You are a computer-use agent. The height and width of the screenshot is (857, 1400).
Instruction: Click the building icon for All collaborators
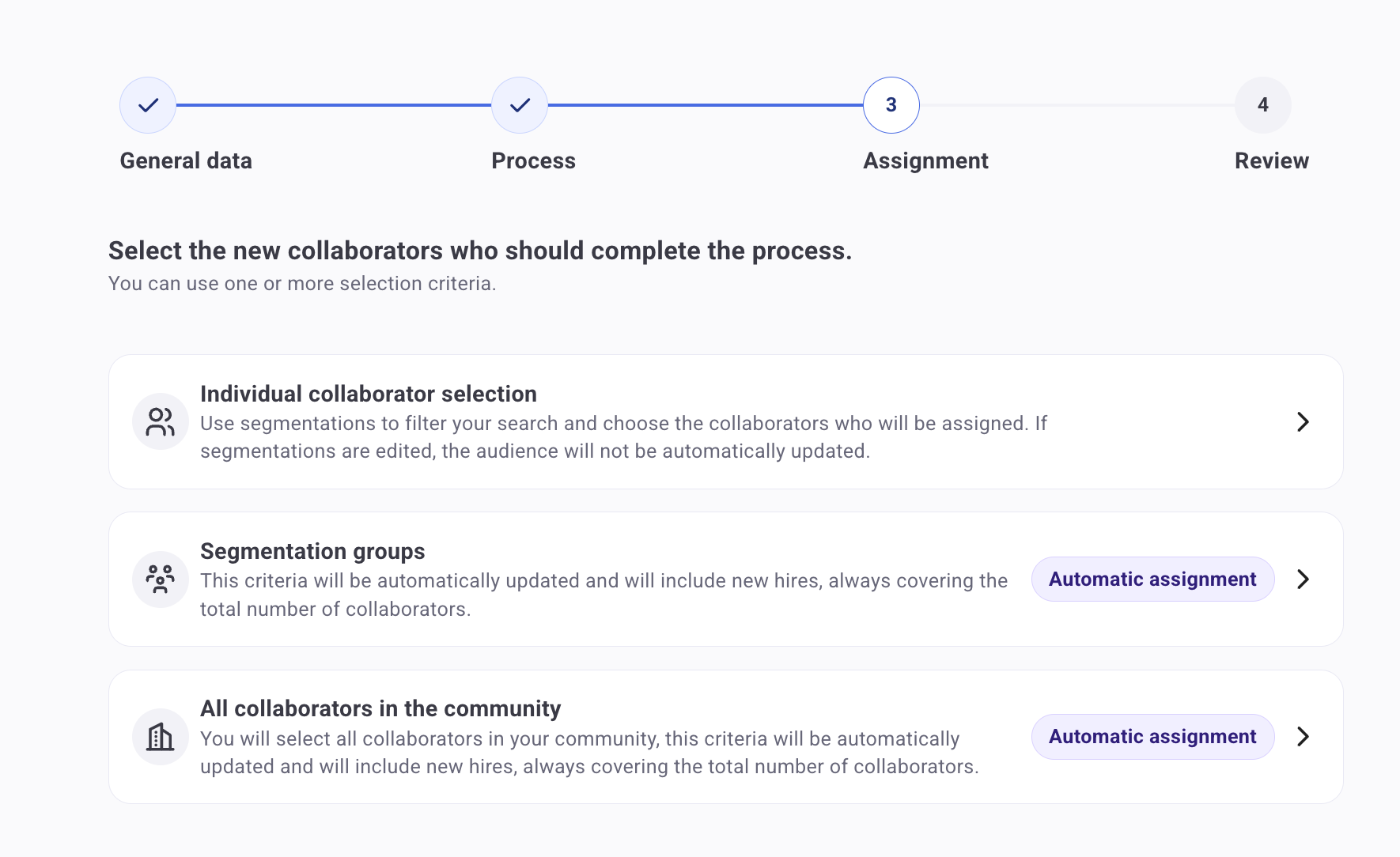[161, 737]
